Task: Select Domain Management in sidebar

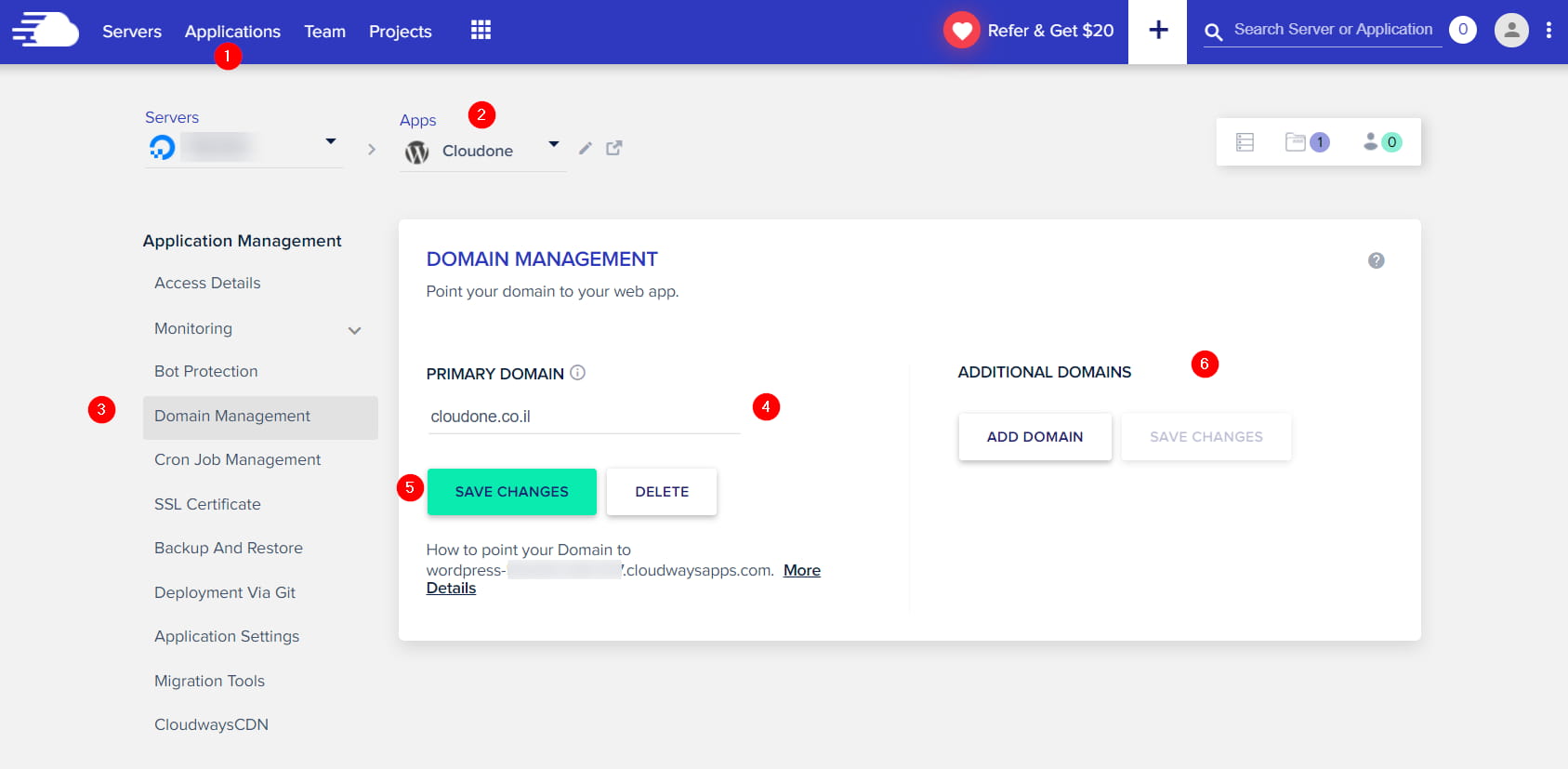Action: pyautogui.click(x=260, y=418)
